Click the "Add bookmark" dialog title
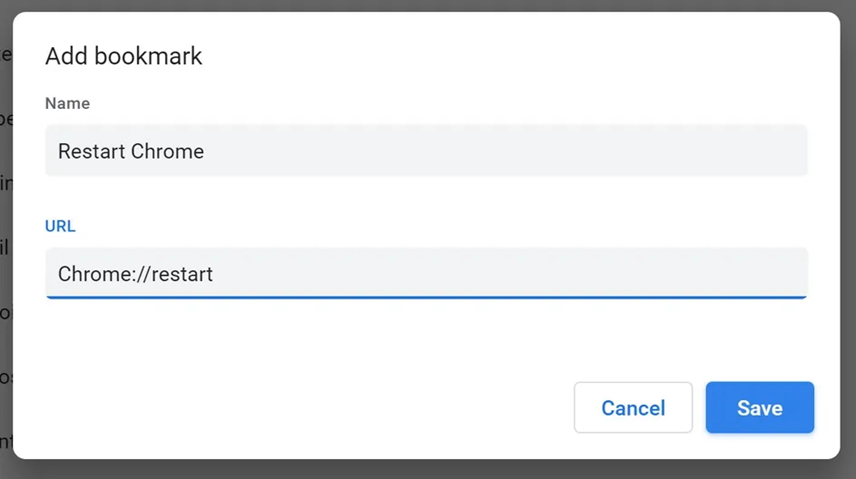856x479 pixels. pyautogui.click(x=123, y=56)
